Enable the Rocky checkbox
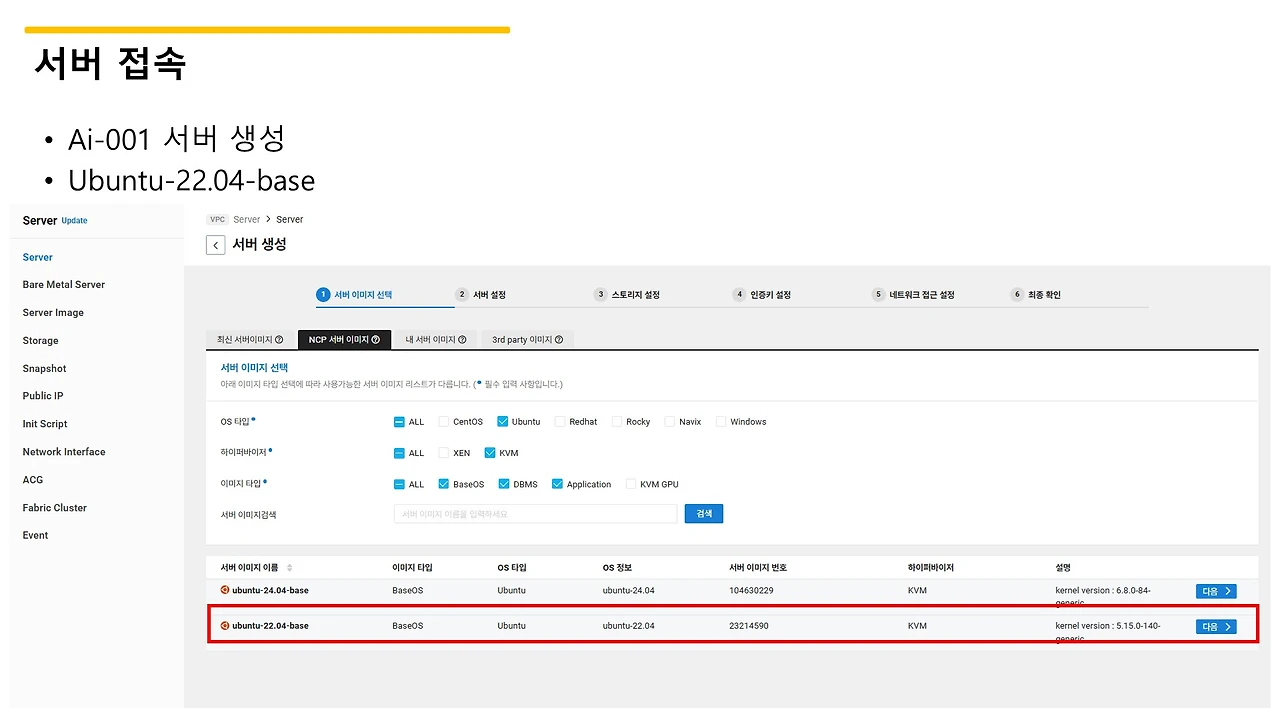Screen dimensions: 1280x720 click(x=617, y=422)
